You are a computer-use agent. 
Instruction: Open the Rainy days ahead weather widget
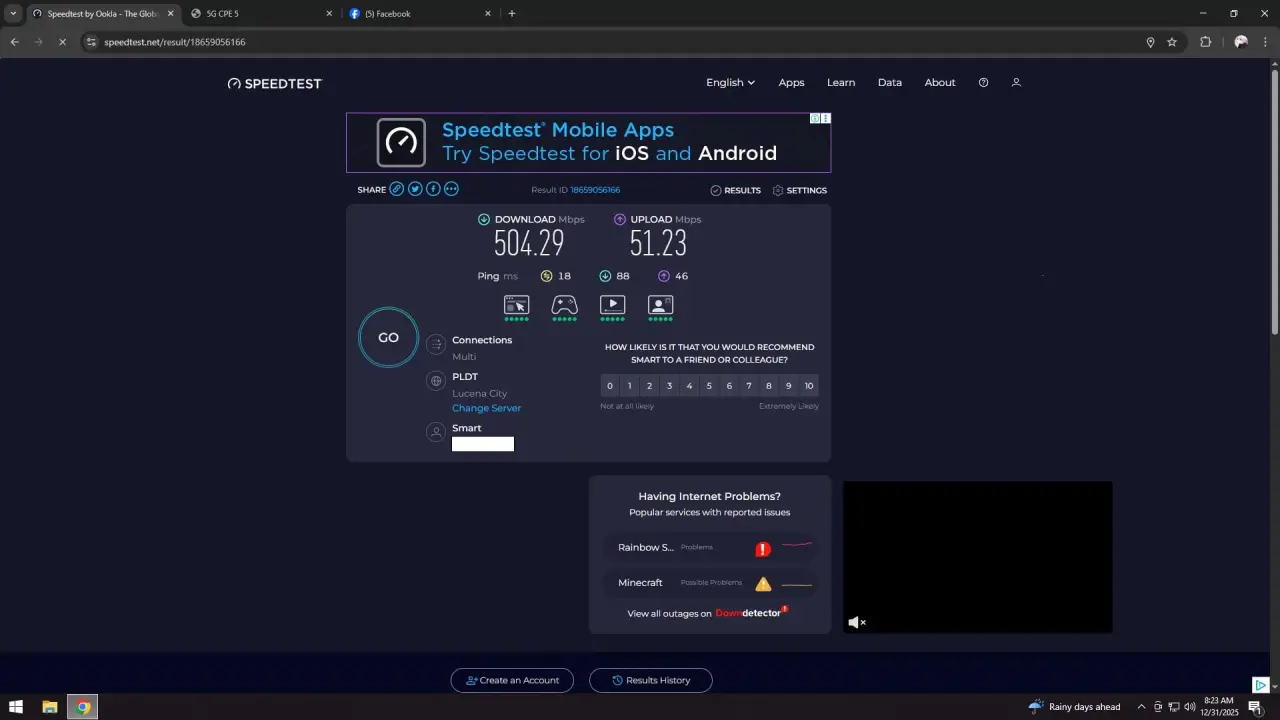(1074, 707)
